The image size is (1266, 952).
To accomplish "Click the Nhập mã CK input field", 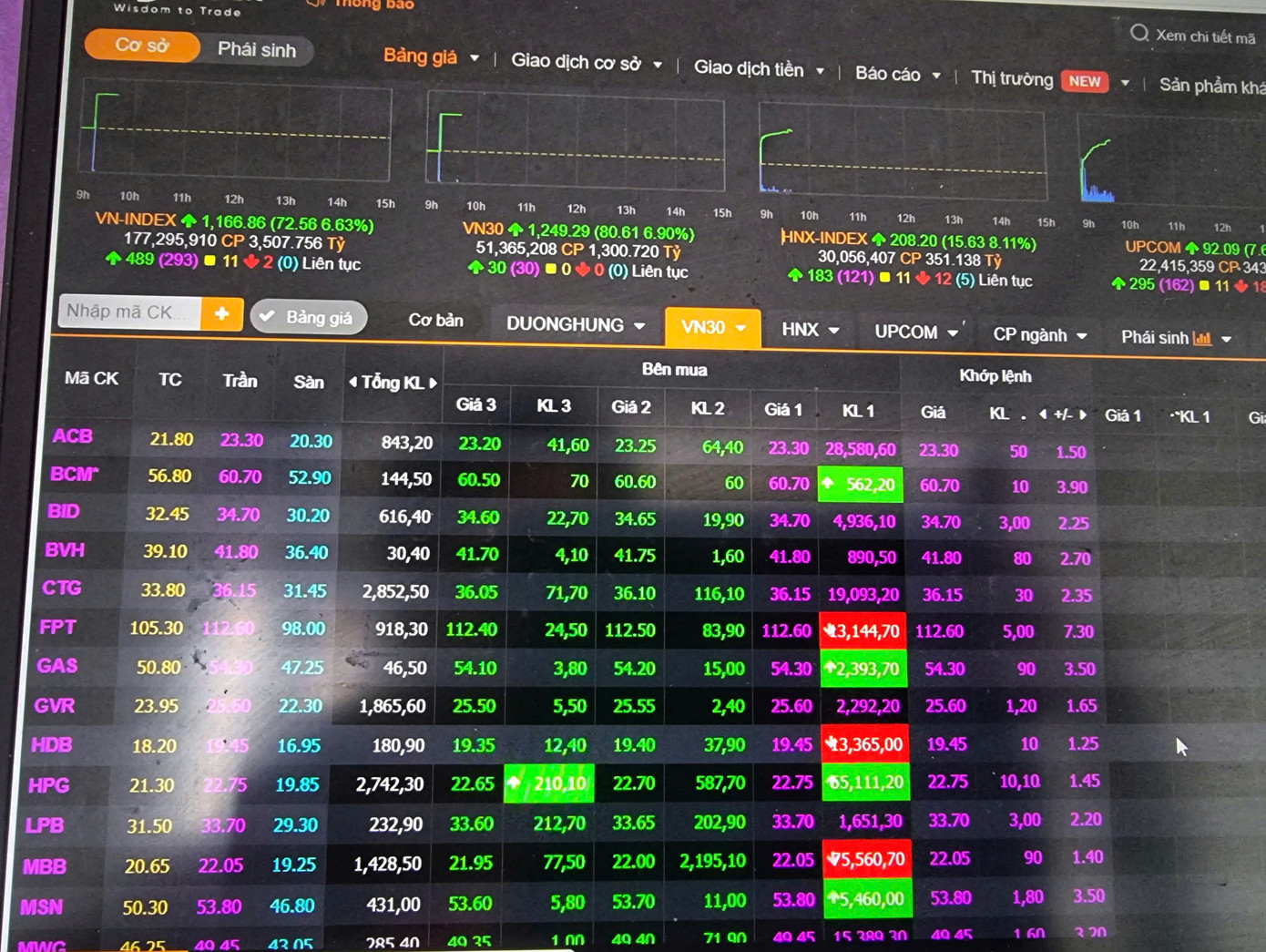I will pyautogui.click(x=129, y=312).
